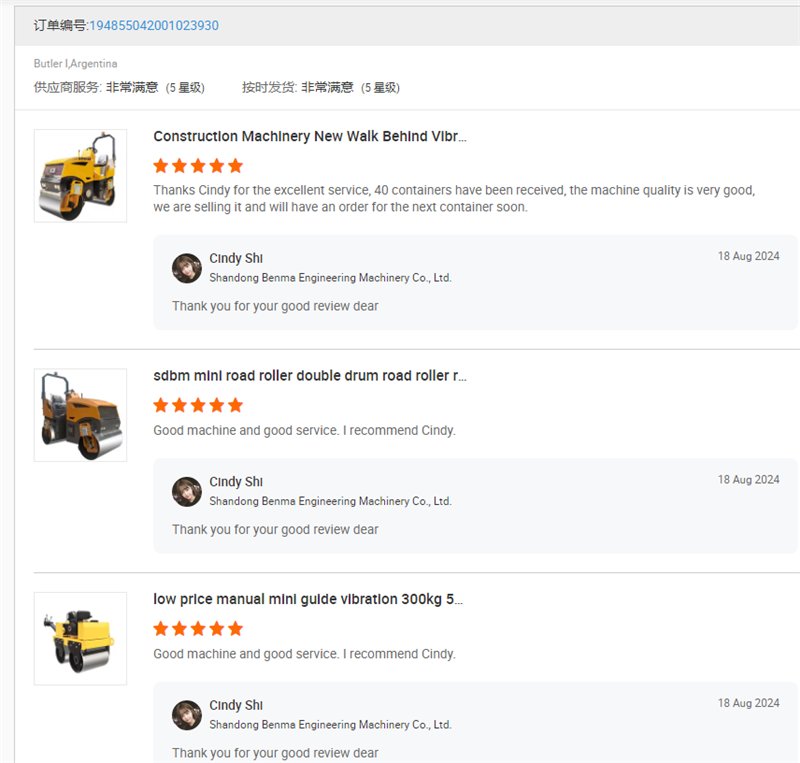Image resolution: width=800 pixels, height=763 pixels.
Task: Click the walk-behind mini roller thumbnail
Action: point(80,638)
